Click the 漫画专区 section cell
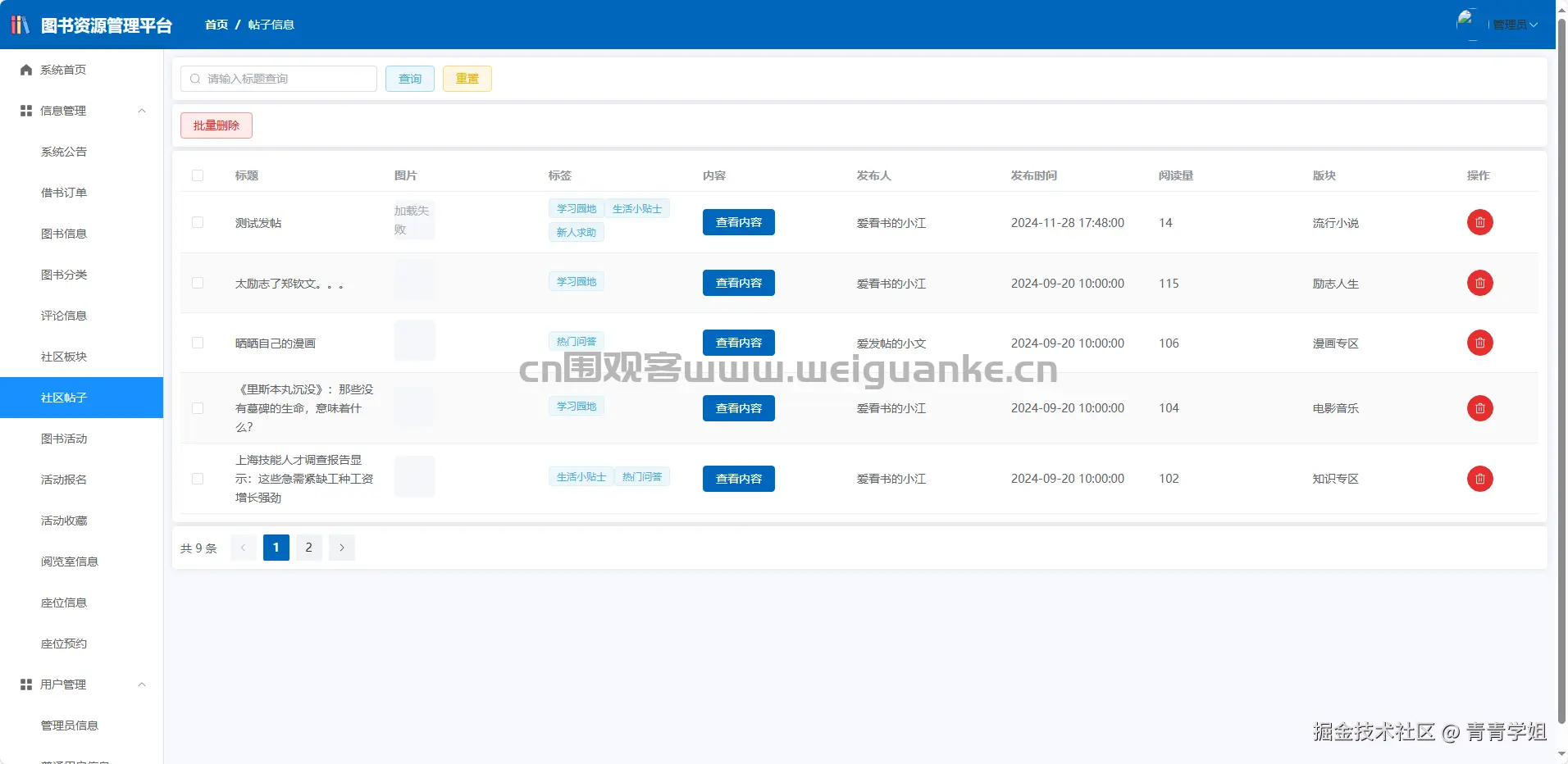Screen dimensions: 1568x764 tap(1336, 343)
